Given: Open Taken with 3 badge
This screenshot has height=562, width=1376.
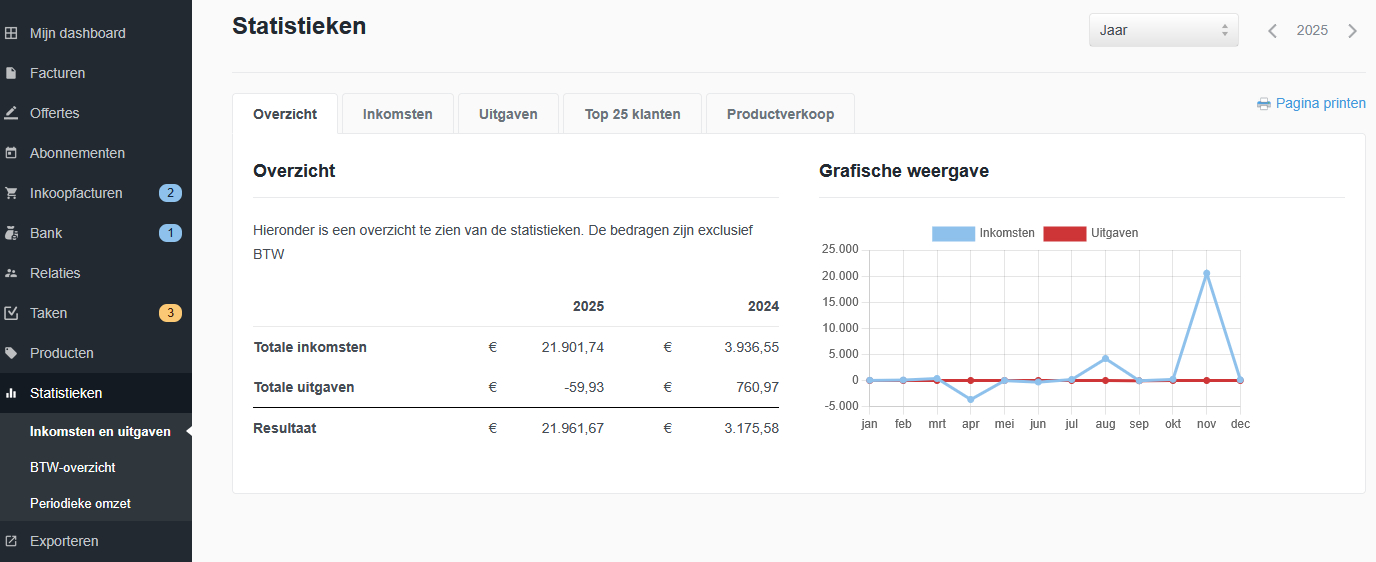Looking at the screenshot, I should pyautogui.click(x=48, y=313).
